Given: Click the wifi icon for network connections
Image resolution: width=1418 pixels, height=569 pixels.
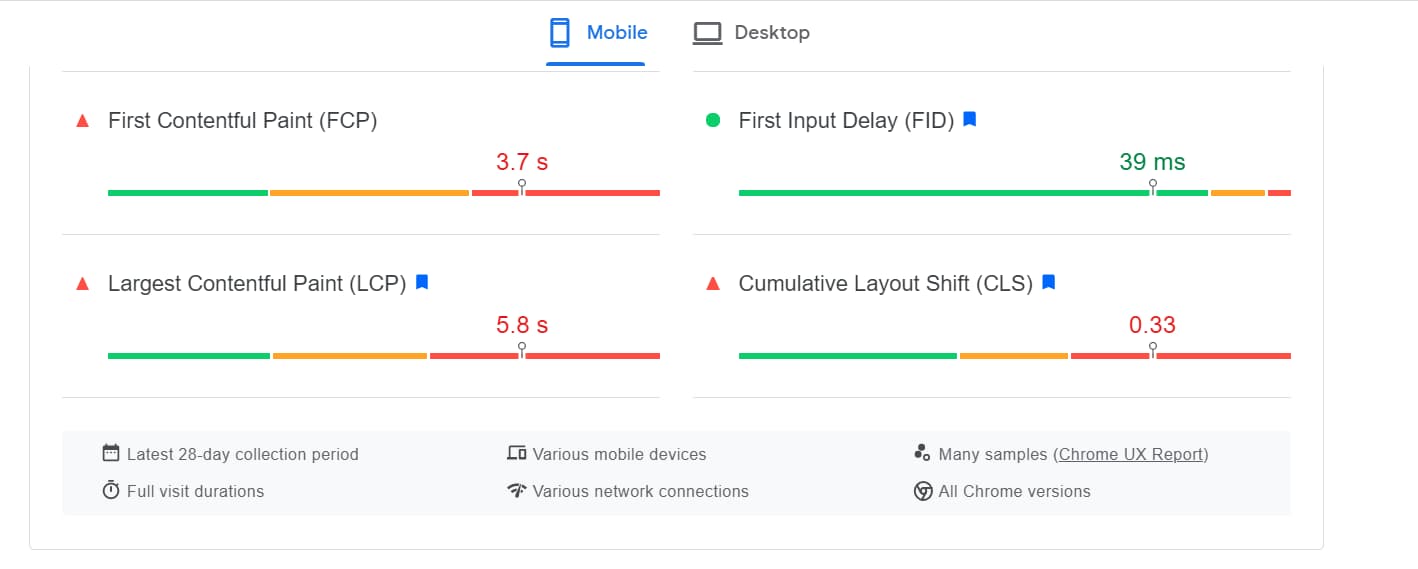Looking at the screenshot, I should point(517,490).
